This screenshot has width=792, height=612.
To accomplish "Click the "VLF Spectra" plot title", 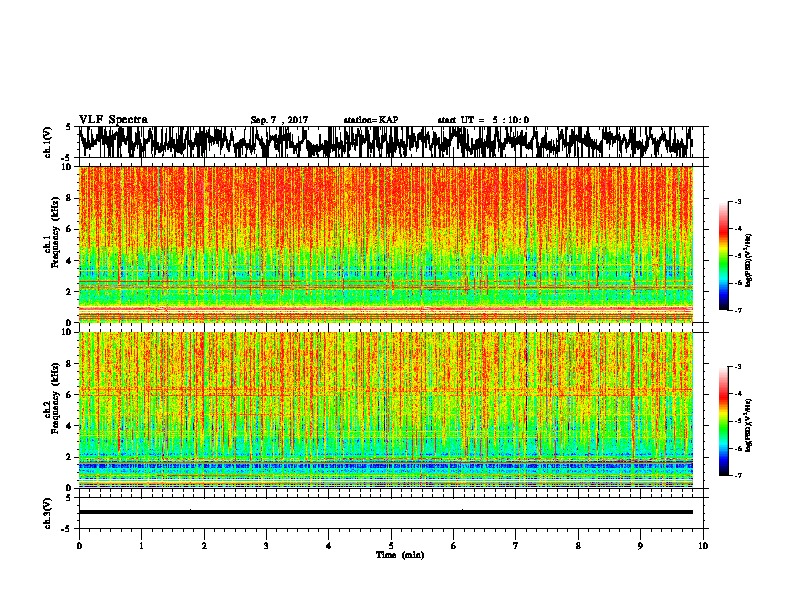I will coord(113,120).
